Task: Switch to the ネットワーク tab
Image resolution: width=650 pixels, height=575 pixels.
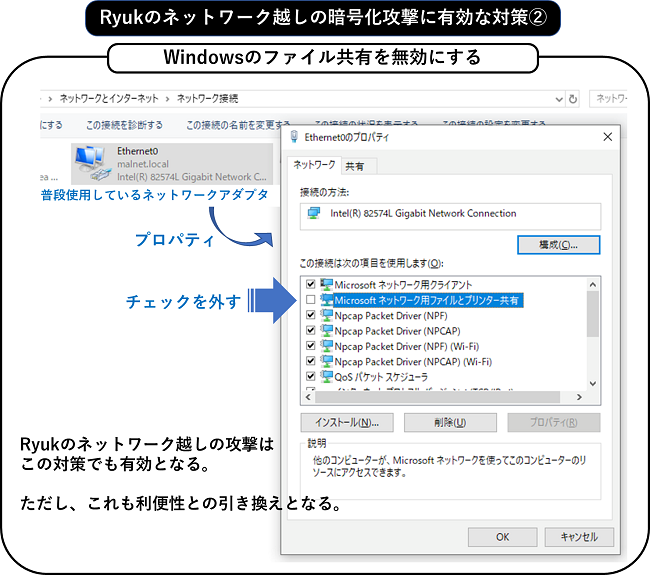Action: pos(314,165)
